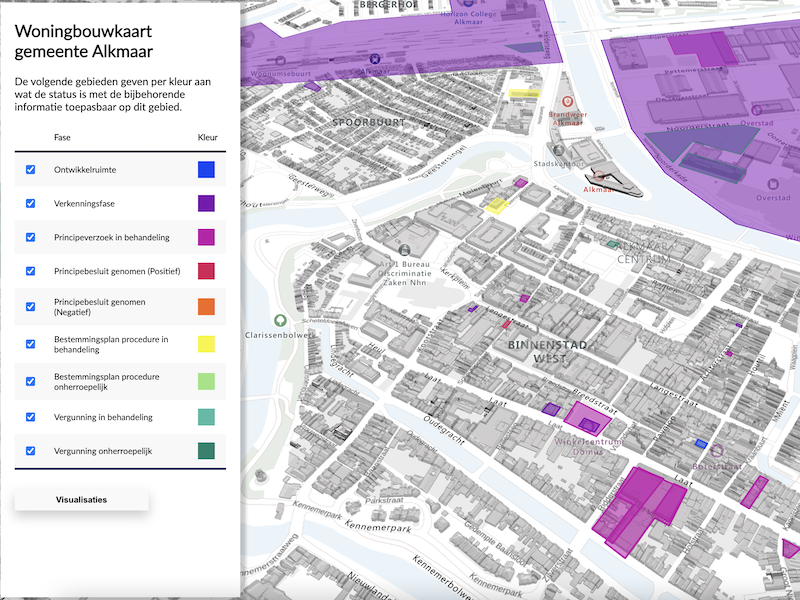Toggle the Vergunning onherroepelijk checkbox
Image resolution: width=800 pixels, height=600 pixels.
[x=30, y=451]
